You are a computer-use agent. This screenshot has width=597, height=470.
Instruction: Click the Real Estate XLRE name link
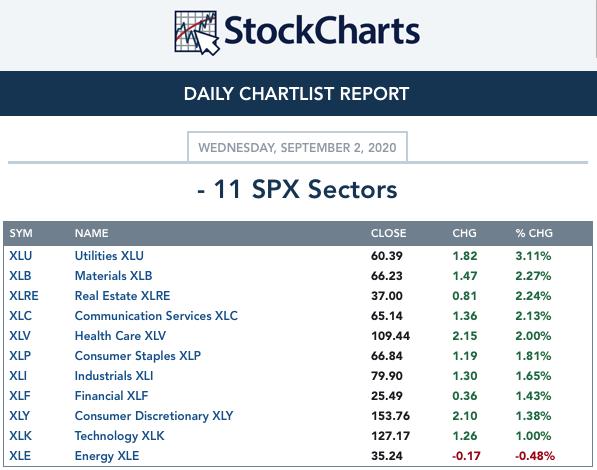122,296
